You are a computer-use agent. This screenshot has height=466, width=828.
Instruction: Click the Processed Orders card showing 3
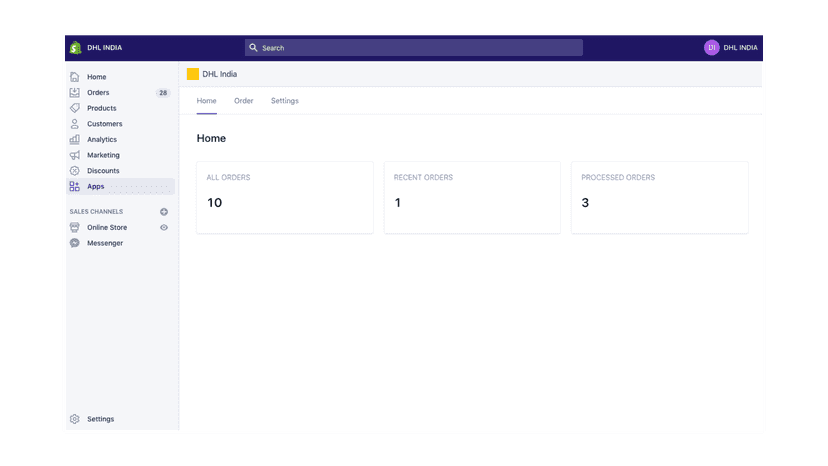tap(660, 198)
